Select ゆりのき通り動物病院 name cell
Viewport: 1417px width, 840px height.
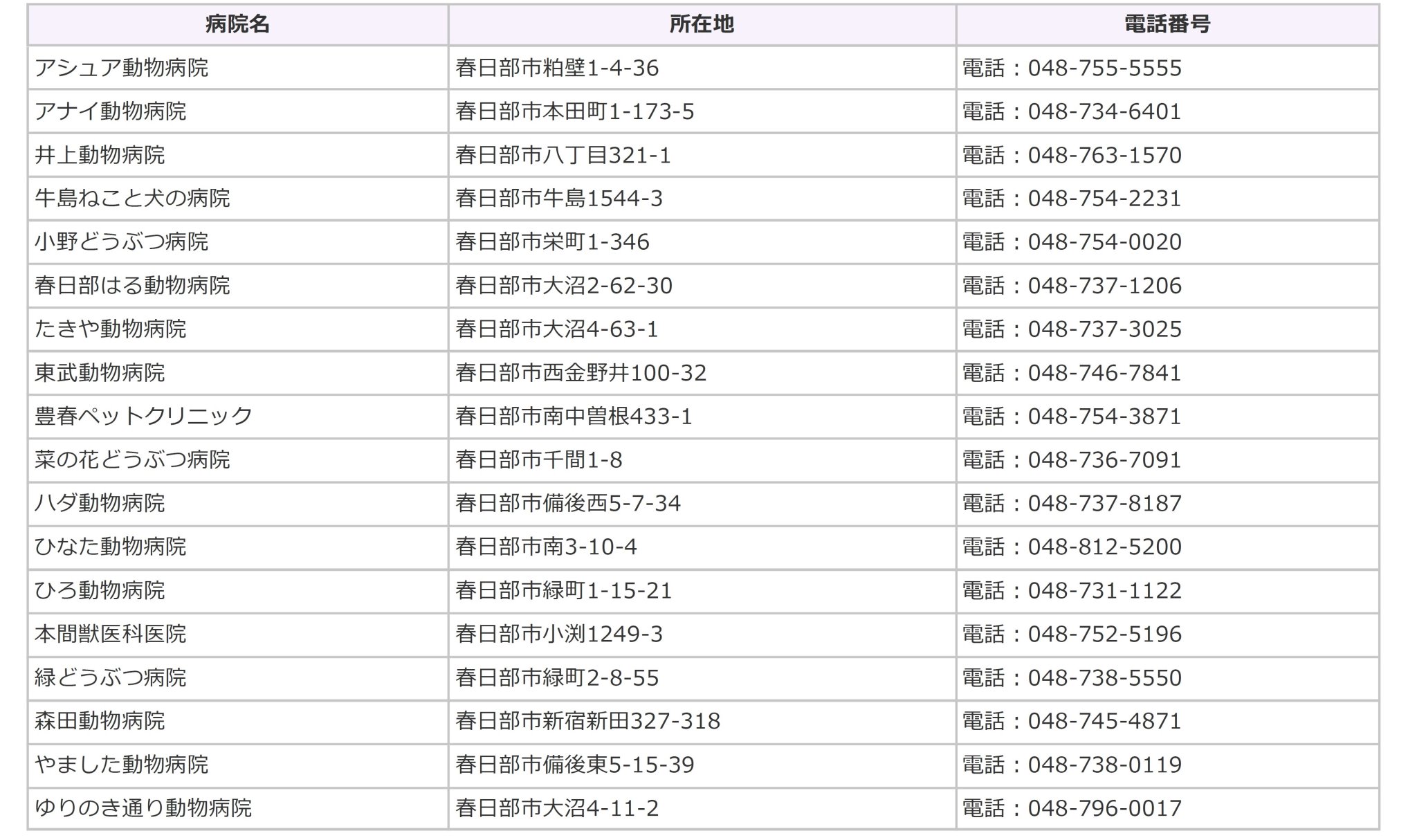pos(143,808)
